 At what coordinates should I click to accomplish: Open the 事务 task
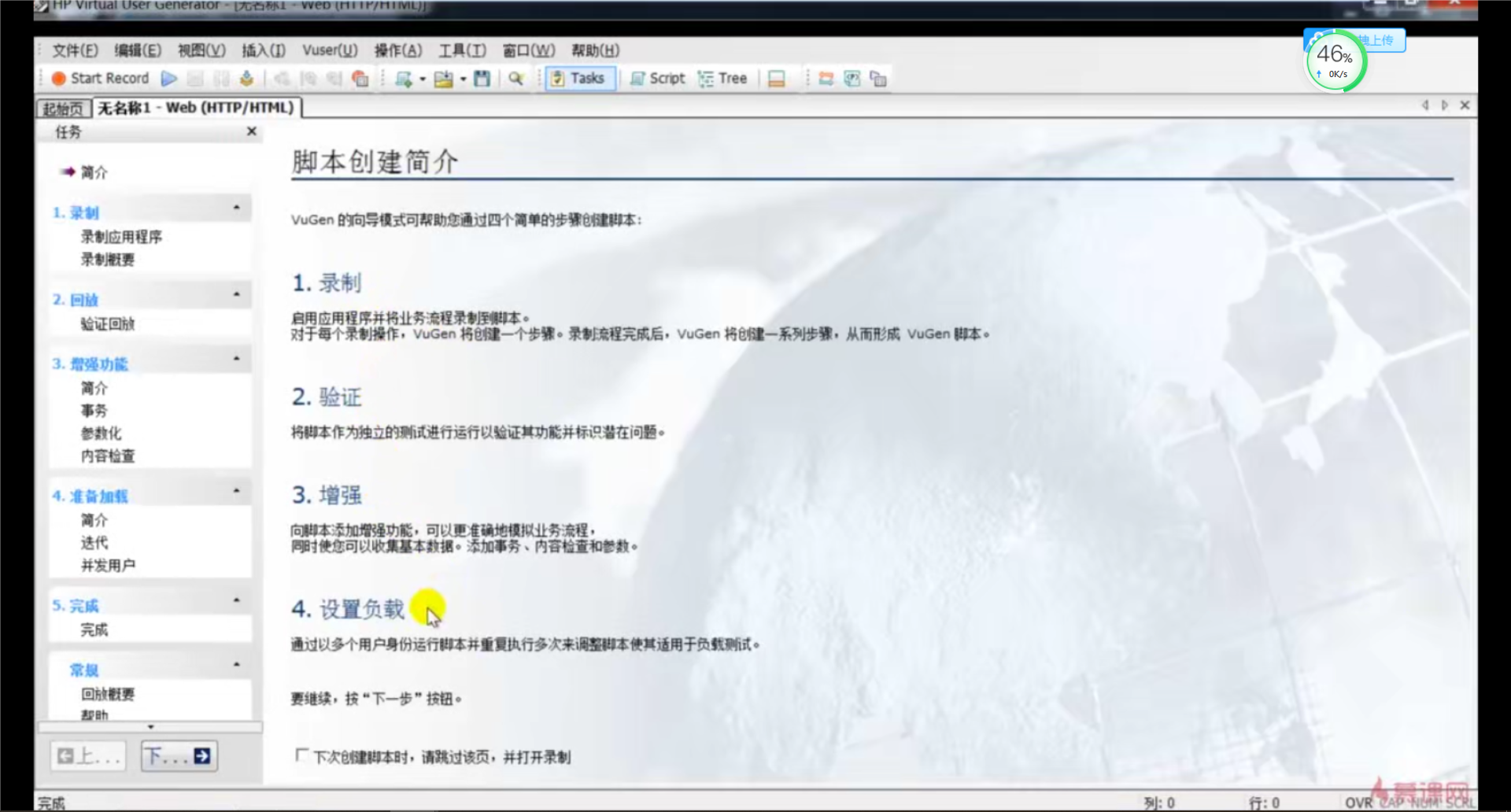click(x=94, y=411)
